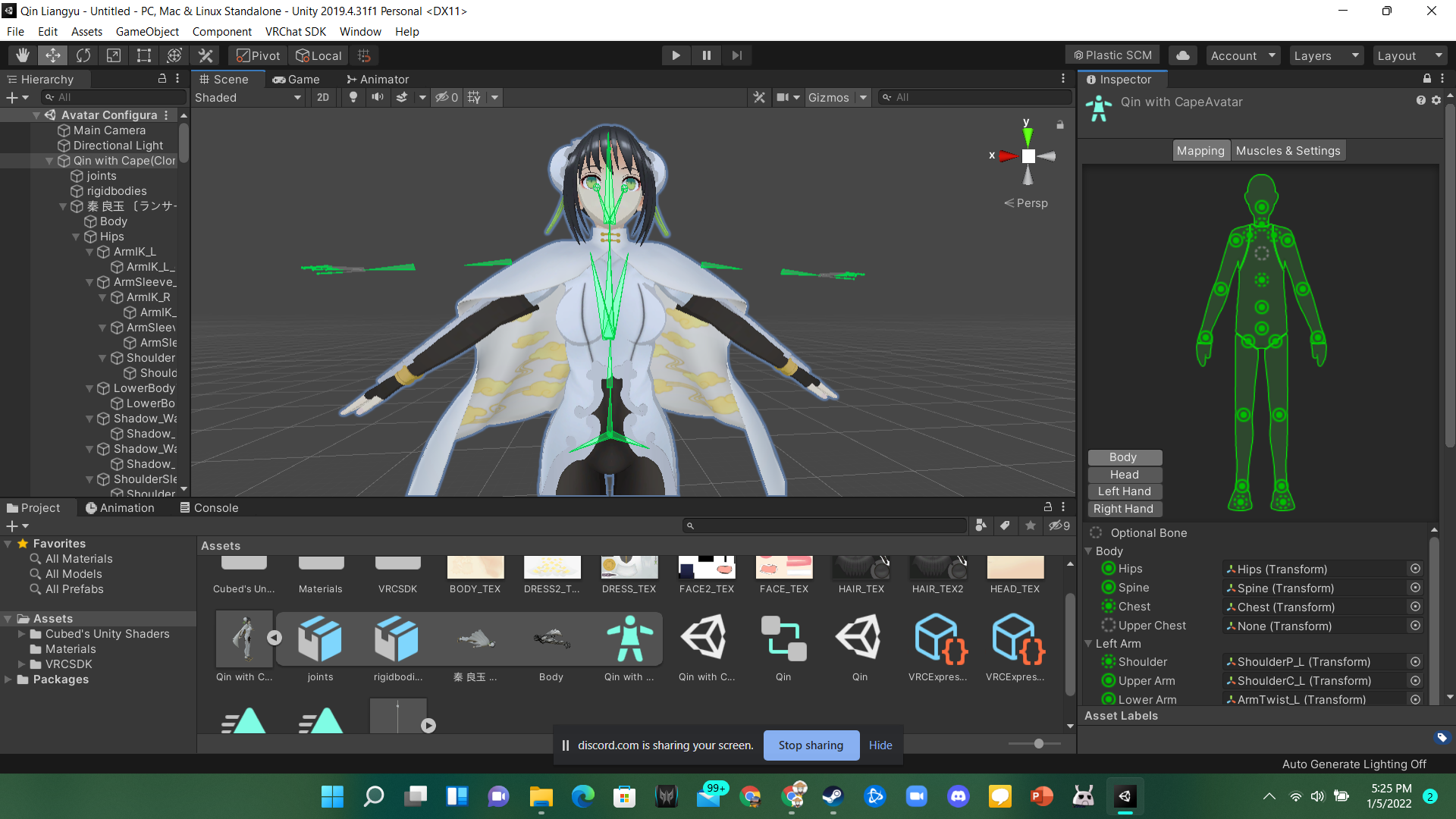Select the Rect Transform tool

[x=144, y=55]
